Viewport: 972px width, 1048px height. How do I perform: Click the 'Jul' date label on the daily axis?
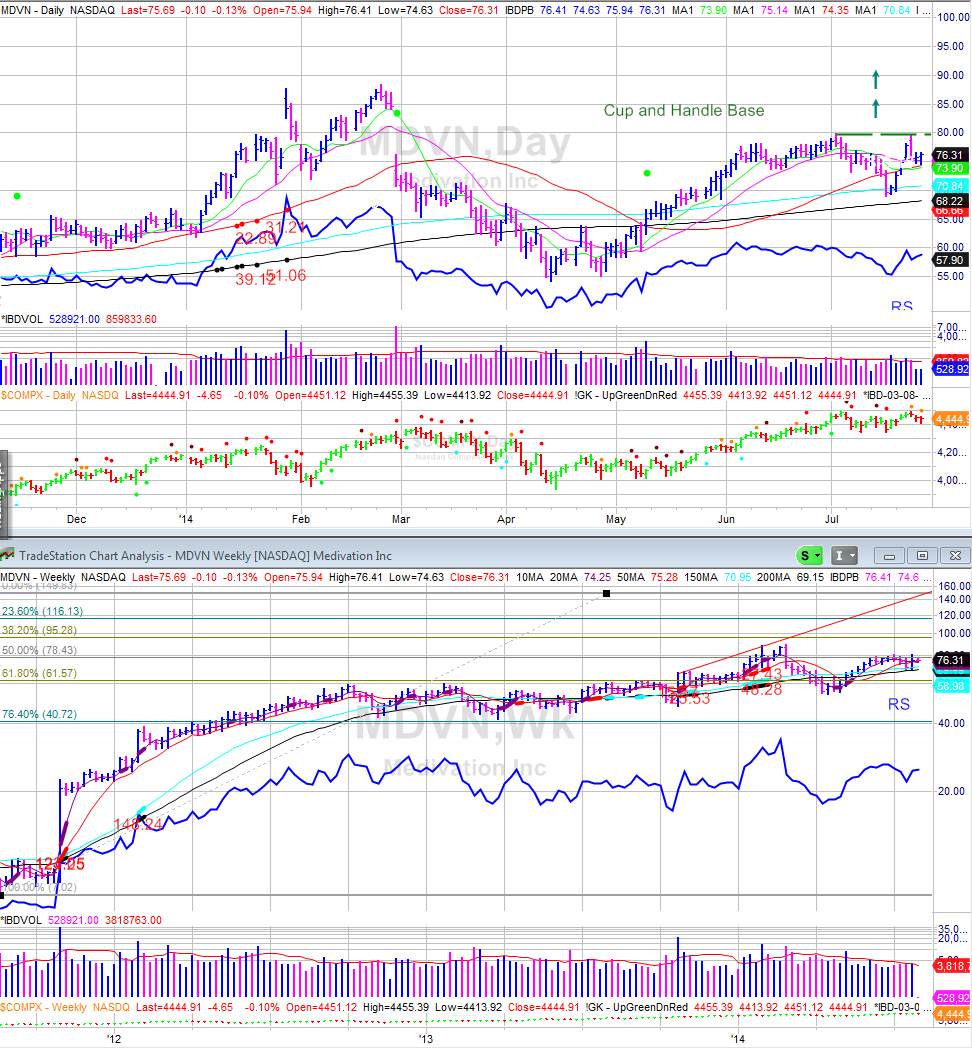tap(832, 519)
